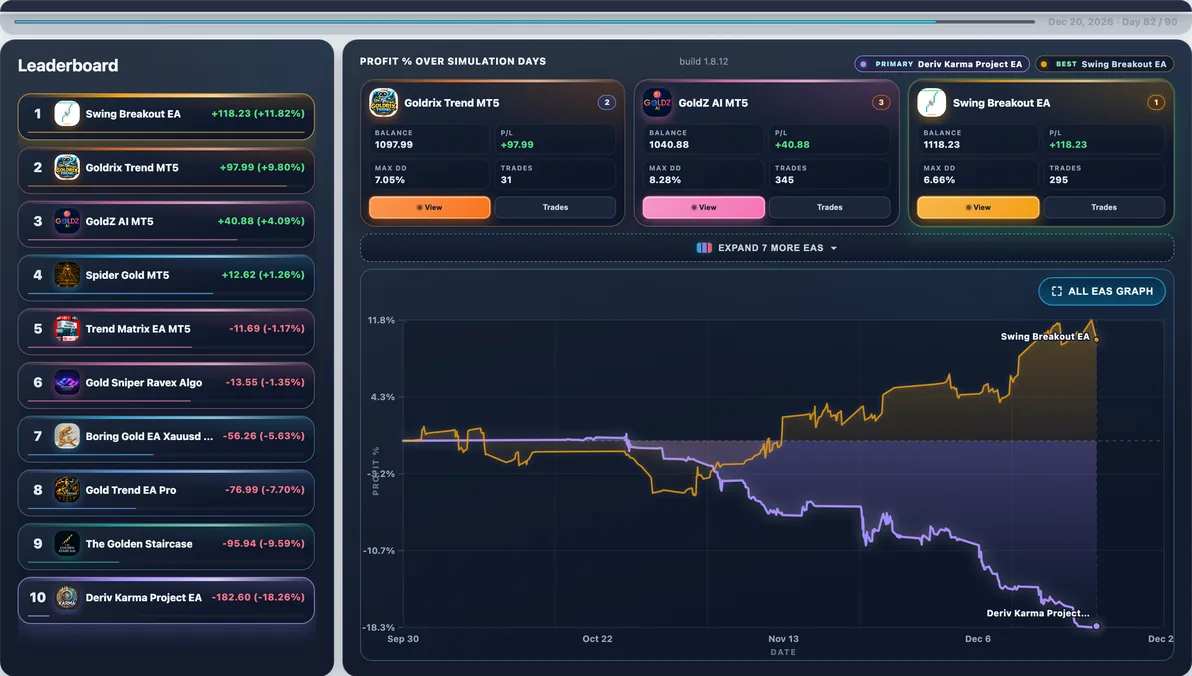Viewport: 1192px width, 676px height.
Task: Click the Goldrix Trend MT5 leaderboard icon
Action: coord(67,167)
